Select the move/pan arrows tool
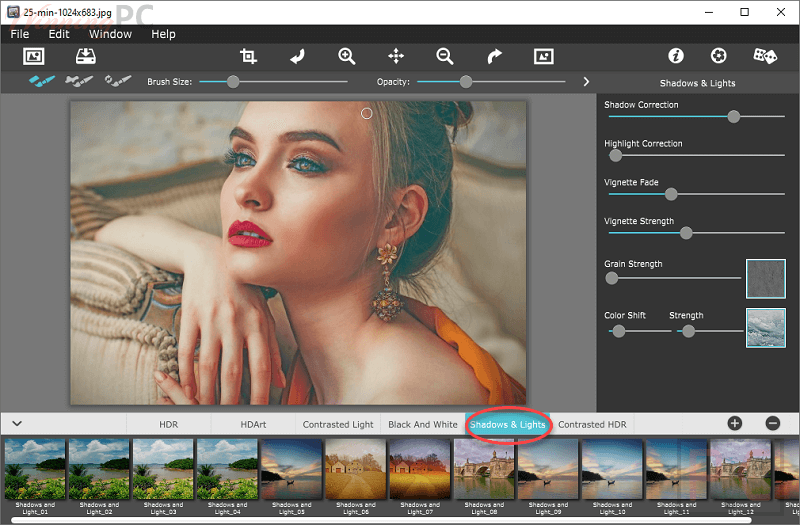The width and height of the screenshot is (800, 525). 396,56
